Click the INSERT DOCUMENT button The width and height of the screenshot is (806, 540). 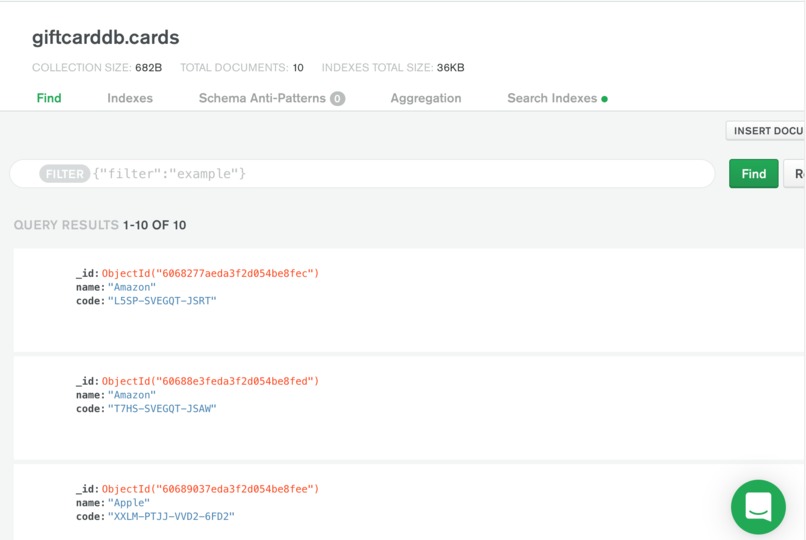[x=765, y=131]
